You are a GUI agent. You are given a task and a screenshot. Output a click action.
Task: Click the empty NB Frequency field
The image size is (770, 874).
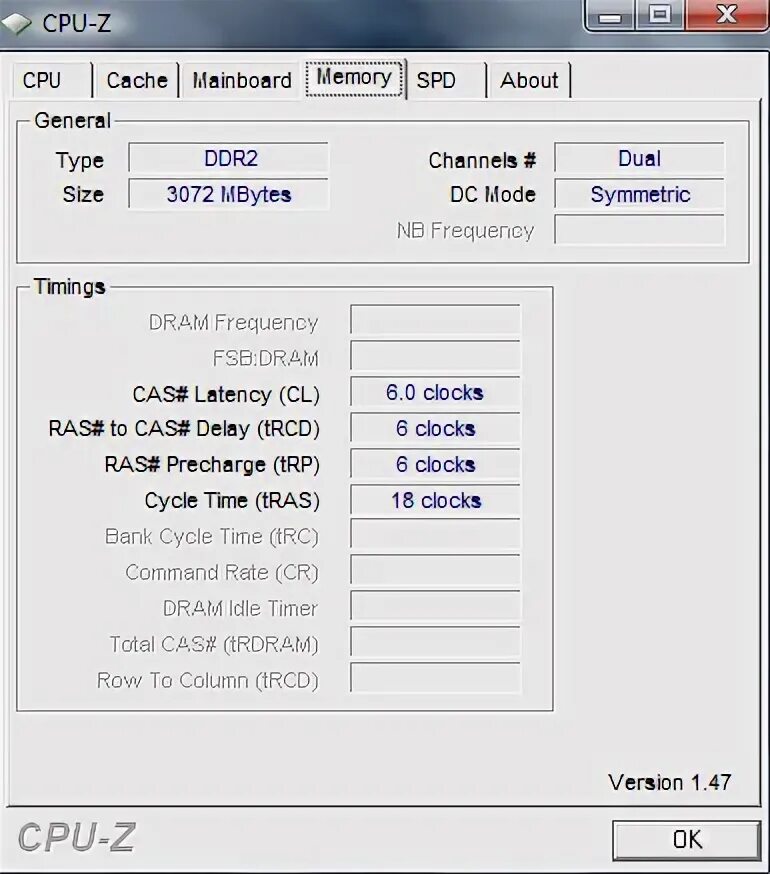640,230
